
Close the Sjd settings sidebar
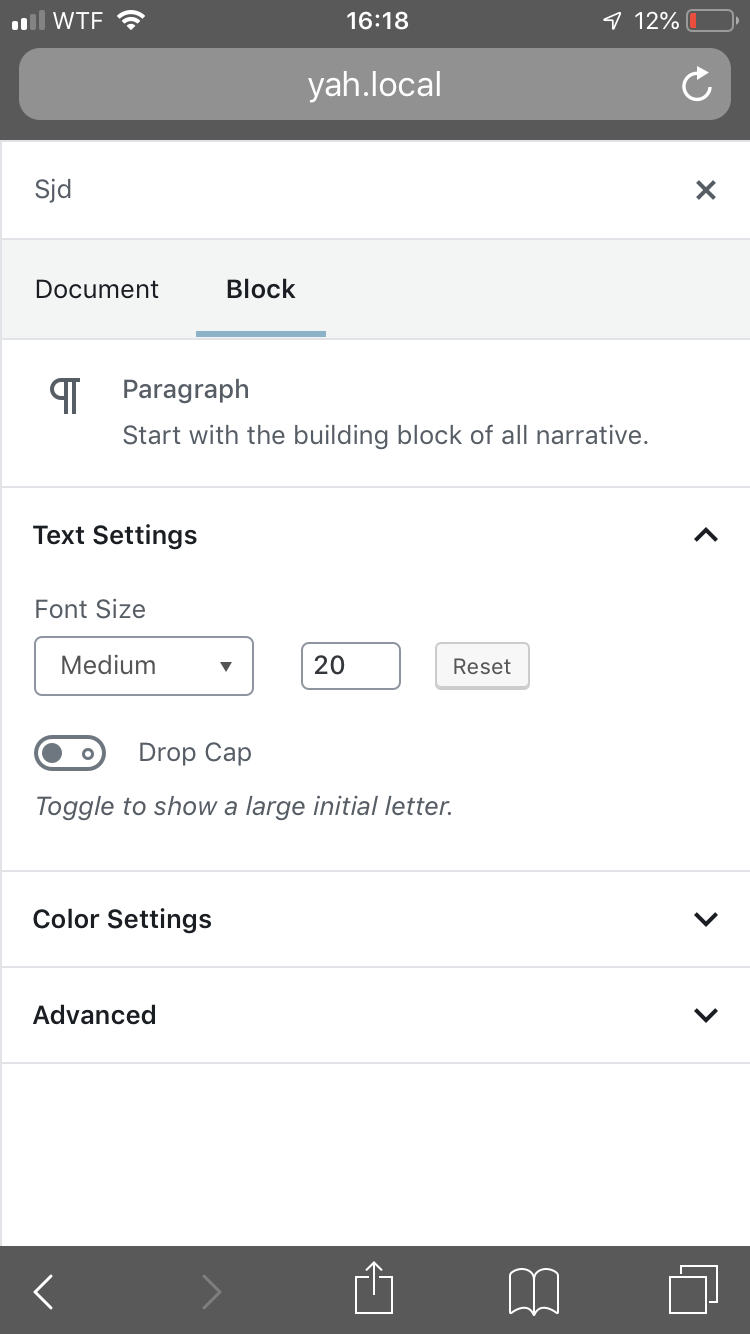pyautogui.click(x=706, y=190)
